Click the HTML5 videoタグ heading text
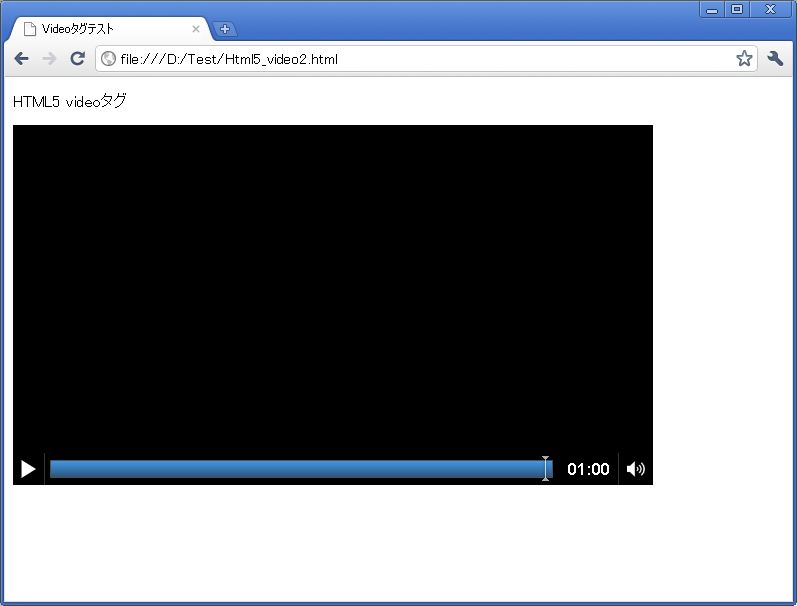797x606 pixels. point(70,102)
